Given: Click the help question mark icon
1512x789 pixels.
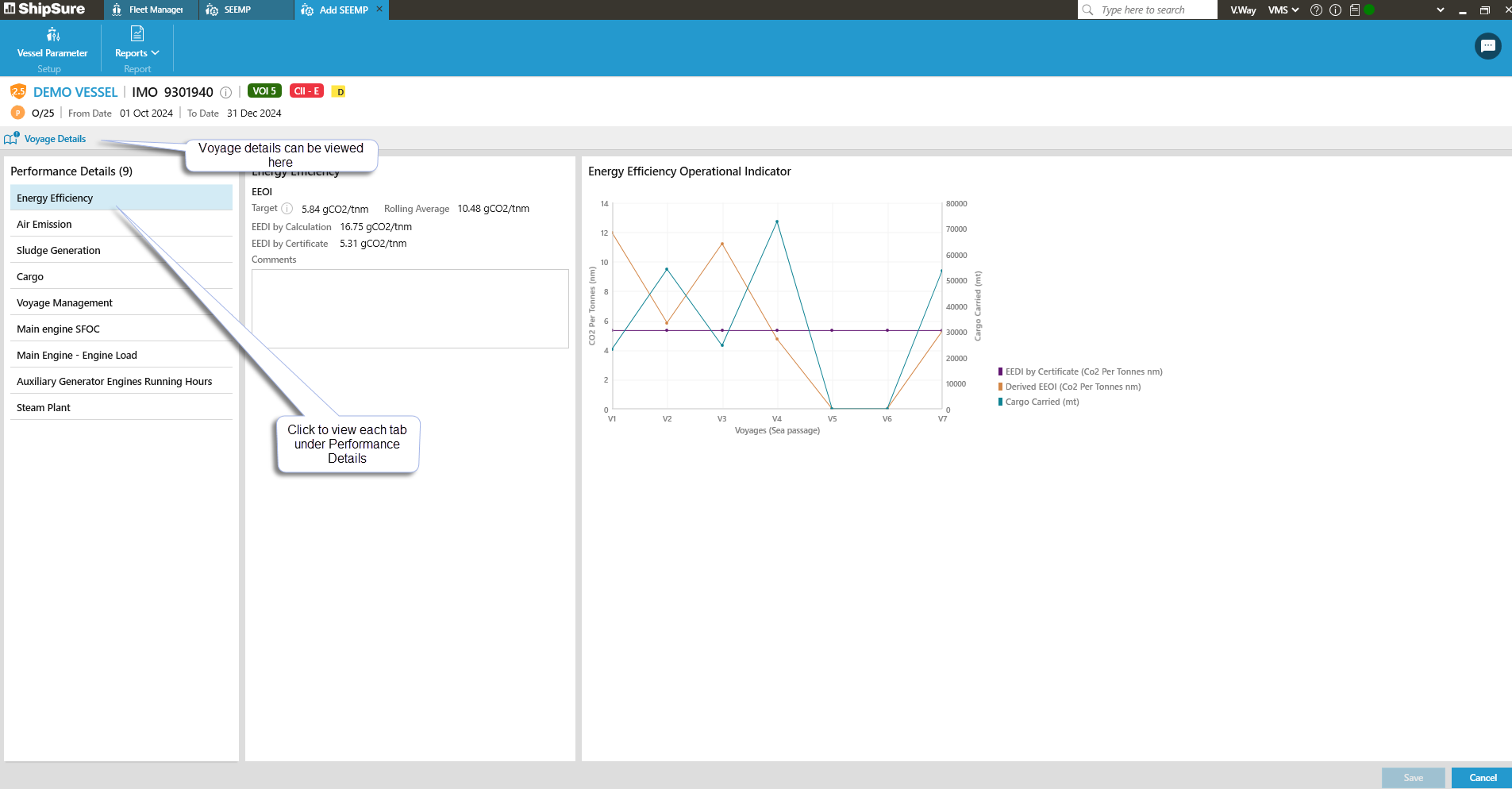Looking at the screenshot, I should 1316,10.
